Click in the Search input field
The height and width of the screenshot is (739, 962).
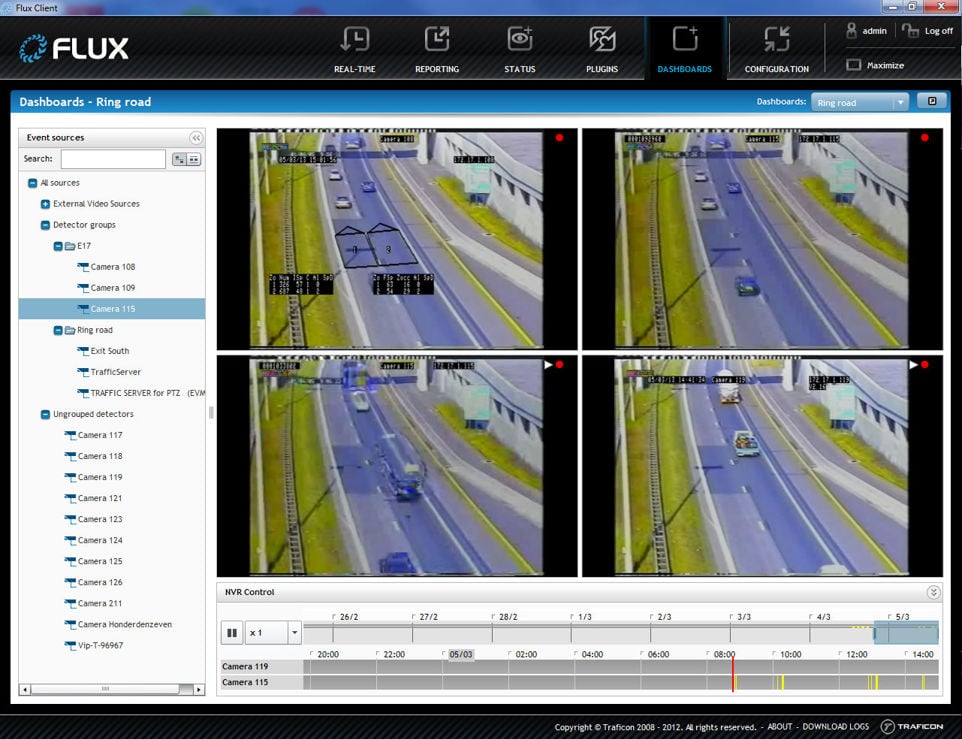pos(113,159)
